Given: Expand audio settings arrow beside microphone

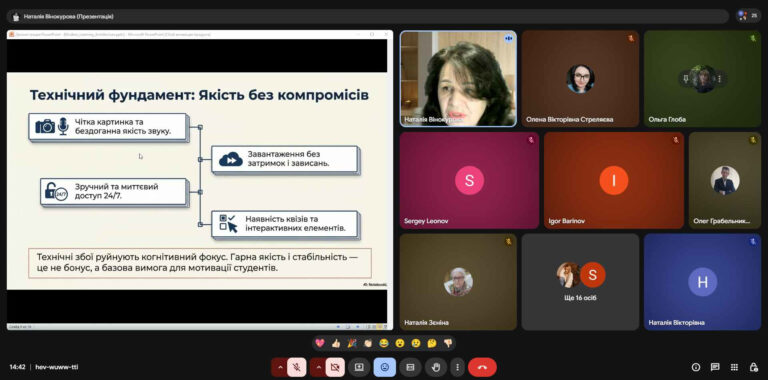Looking at the screenshot, I should [280, 367].
